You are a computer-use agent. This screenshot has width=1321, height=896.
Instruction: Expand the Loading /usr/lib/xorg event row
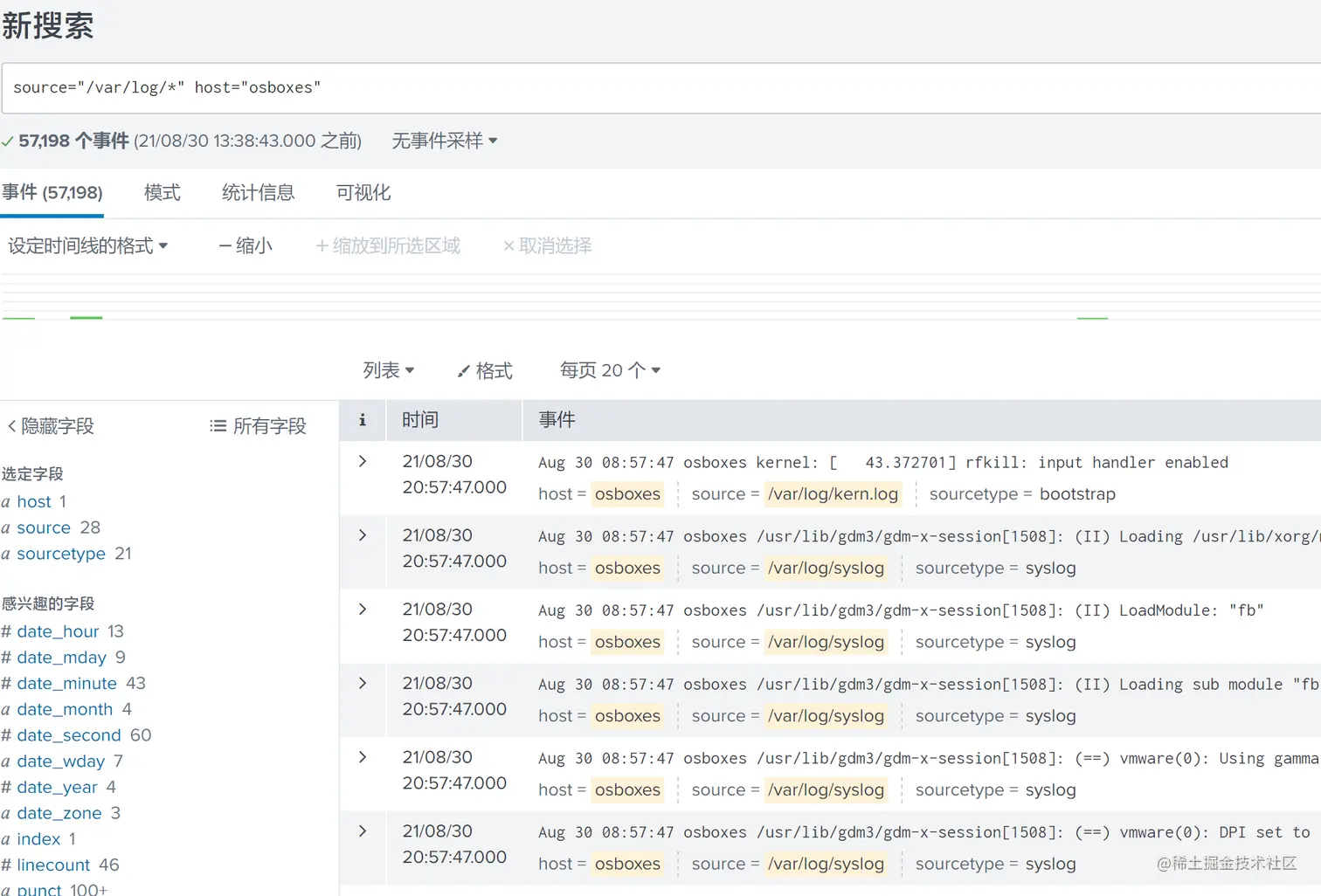[x=363, y=535]
